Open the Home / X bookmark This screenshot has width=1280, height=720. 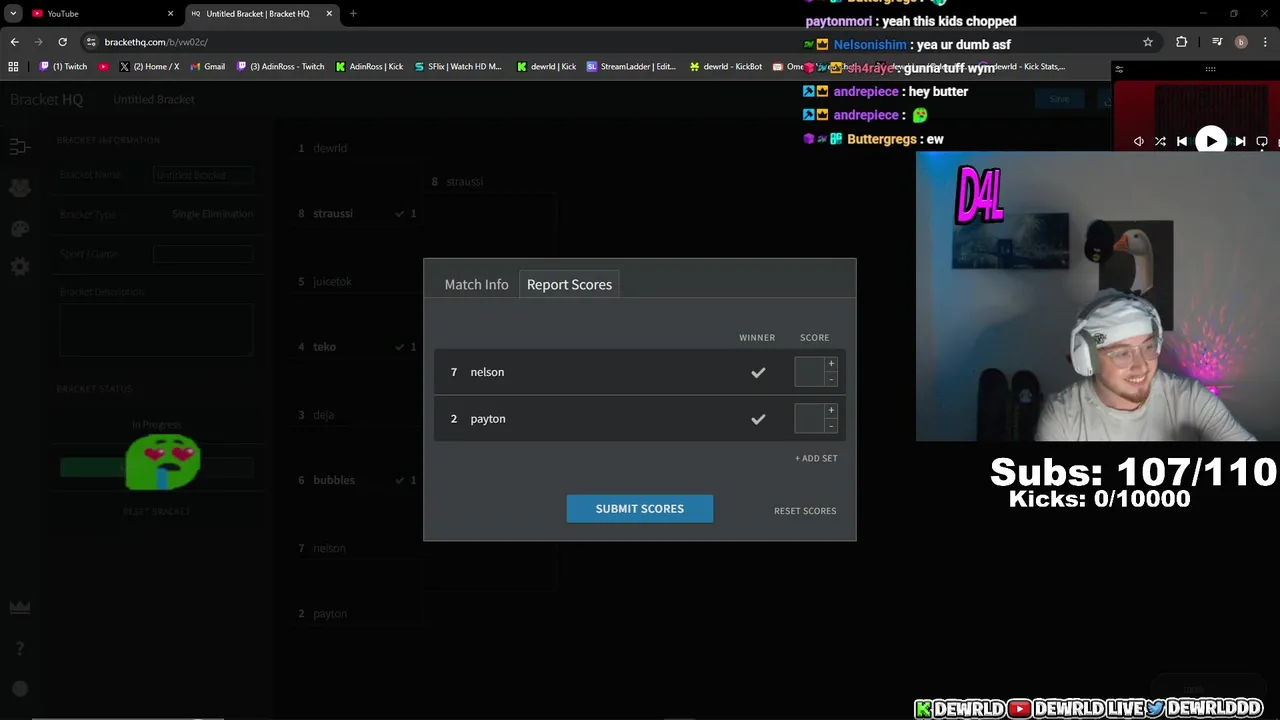coord(149,67)
